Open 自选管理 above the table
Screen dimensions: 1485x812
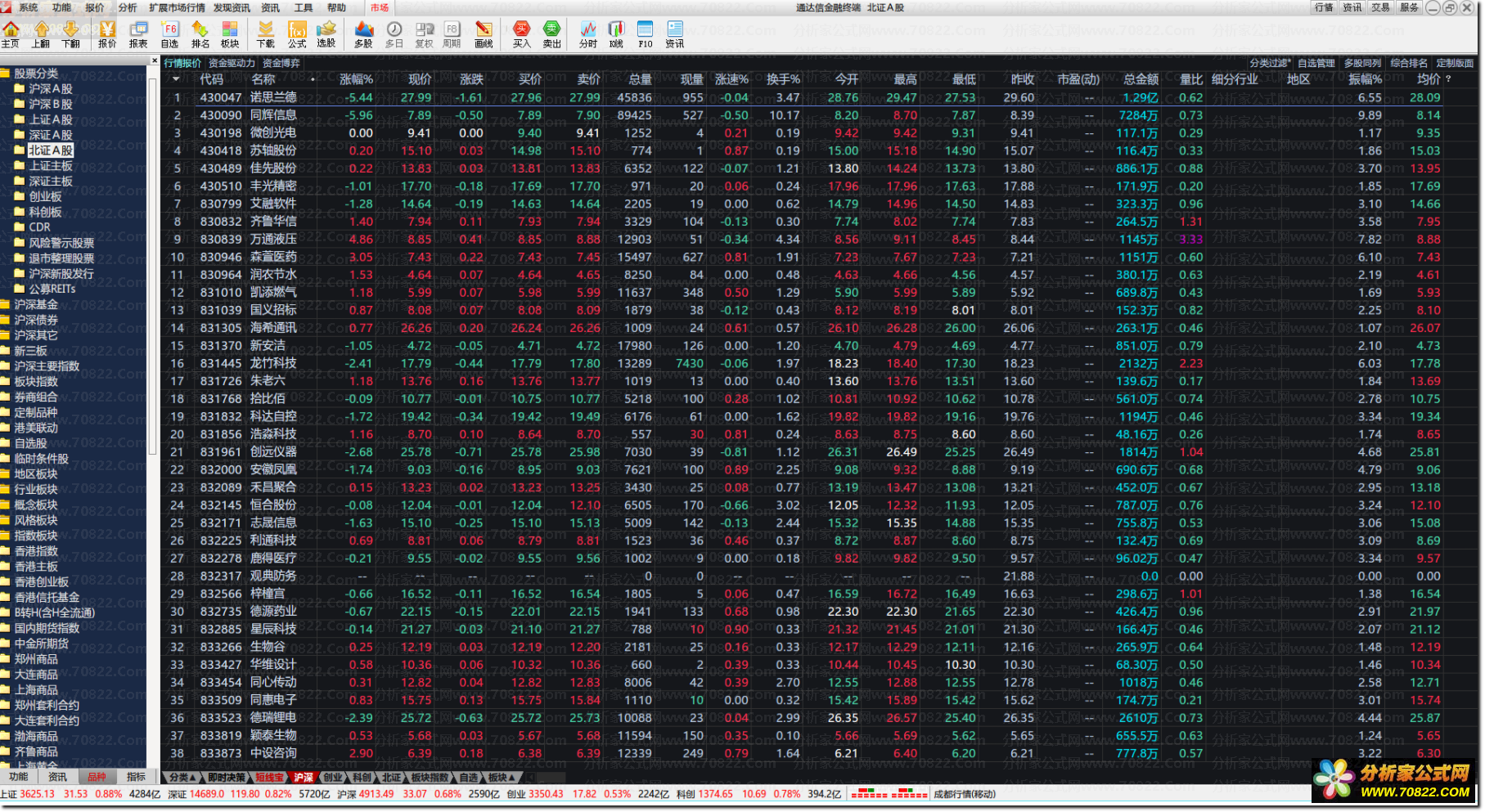pyautogui.click(x=1316, y=63)
